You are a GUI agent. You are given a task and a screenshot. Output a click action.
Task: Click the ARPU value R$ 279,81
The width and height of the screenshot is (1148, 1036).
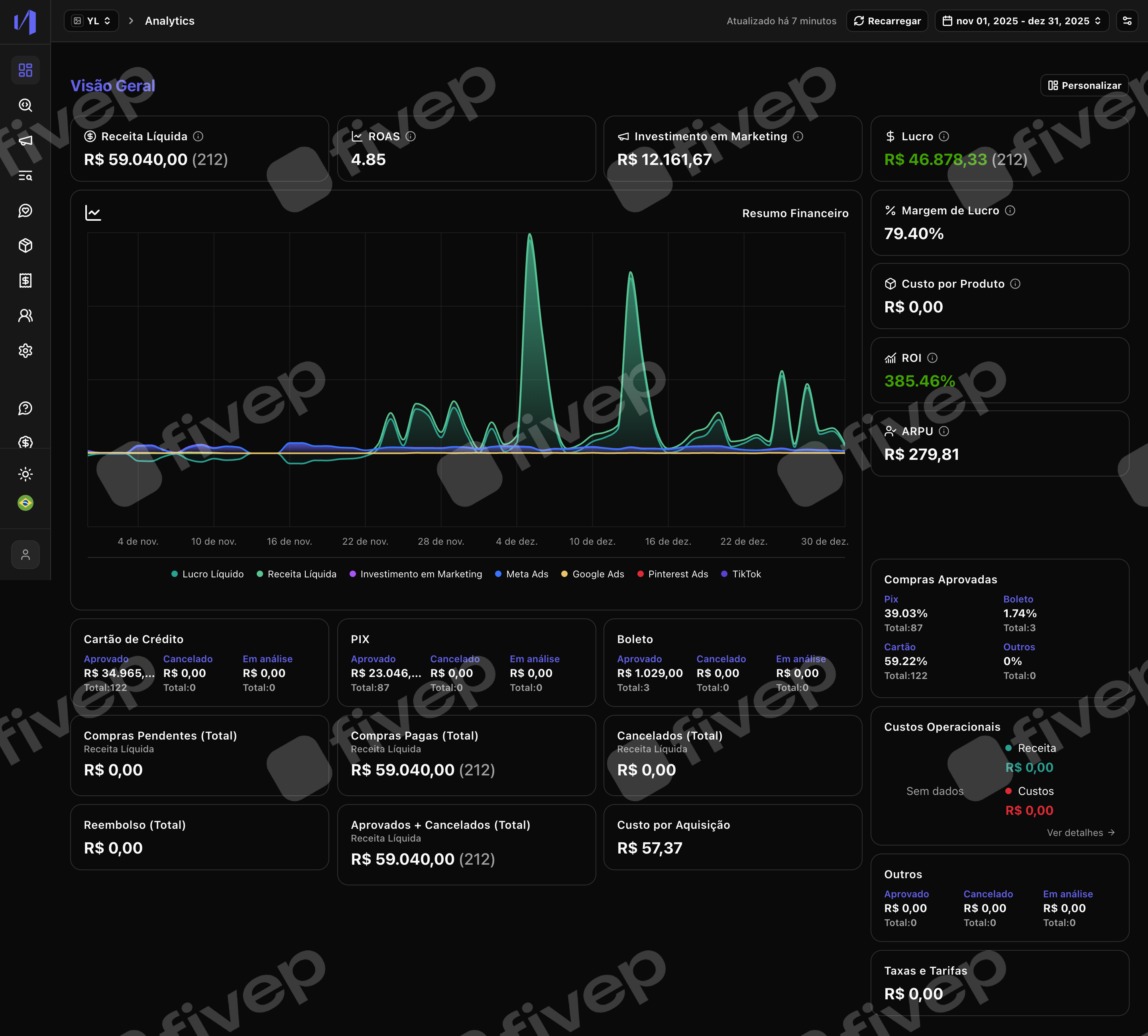(921, 454)
